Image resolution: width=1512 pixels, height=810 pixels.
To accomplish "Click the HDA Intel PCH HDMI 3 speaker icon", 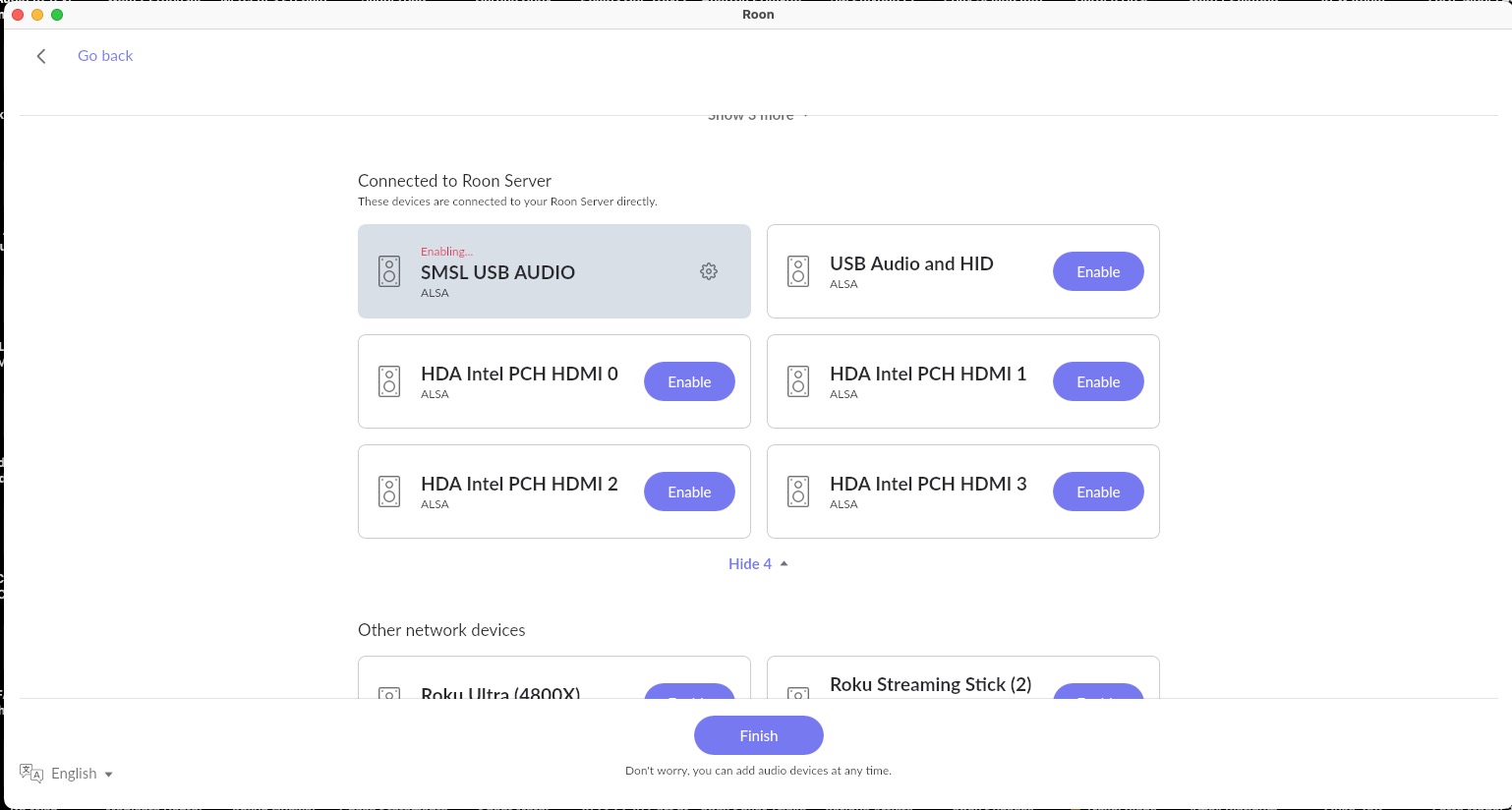I will tap(798, 492).
